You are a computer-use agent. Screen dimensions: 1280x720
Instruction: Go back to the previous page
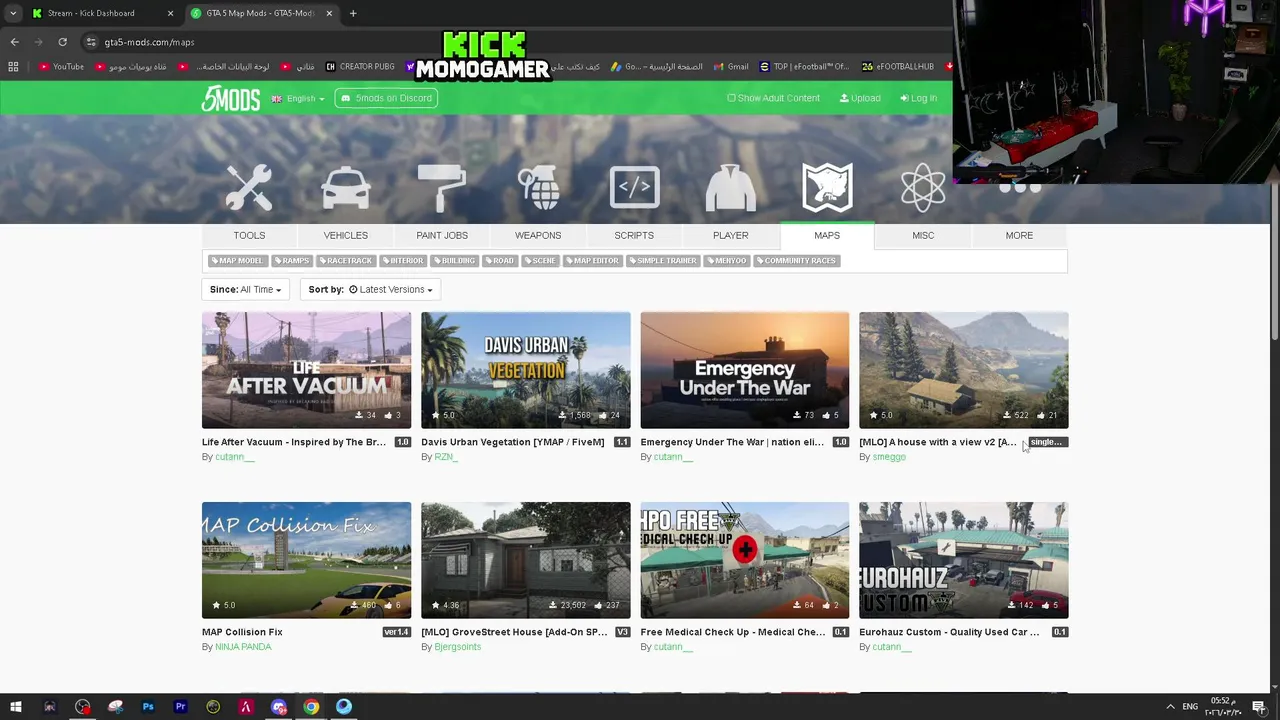click(x=14, y=42)
